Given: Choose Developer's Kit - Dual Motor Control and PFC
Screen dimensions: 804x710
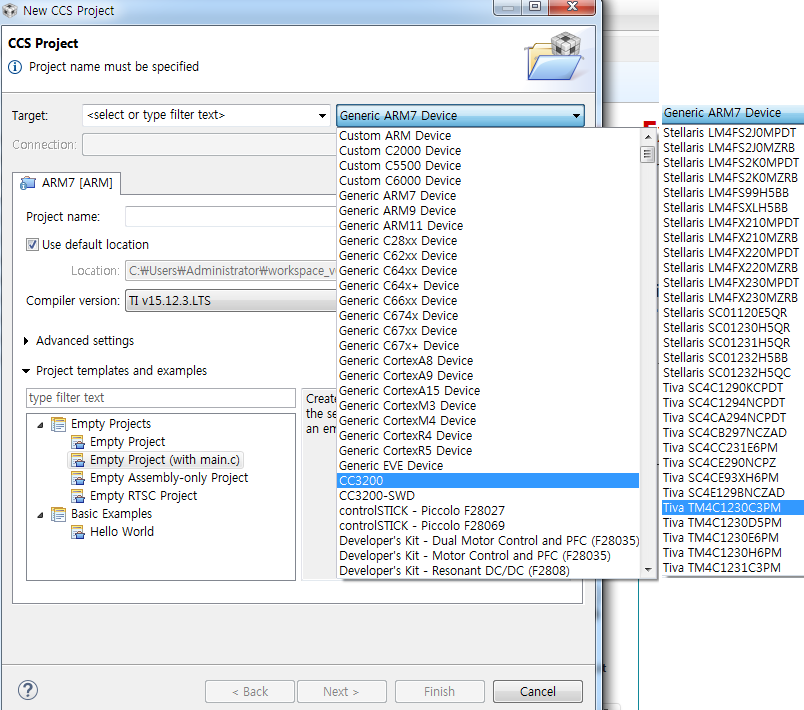Looking at the screenshot, I should (x=489, y=540).
